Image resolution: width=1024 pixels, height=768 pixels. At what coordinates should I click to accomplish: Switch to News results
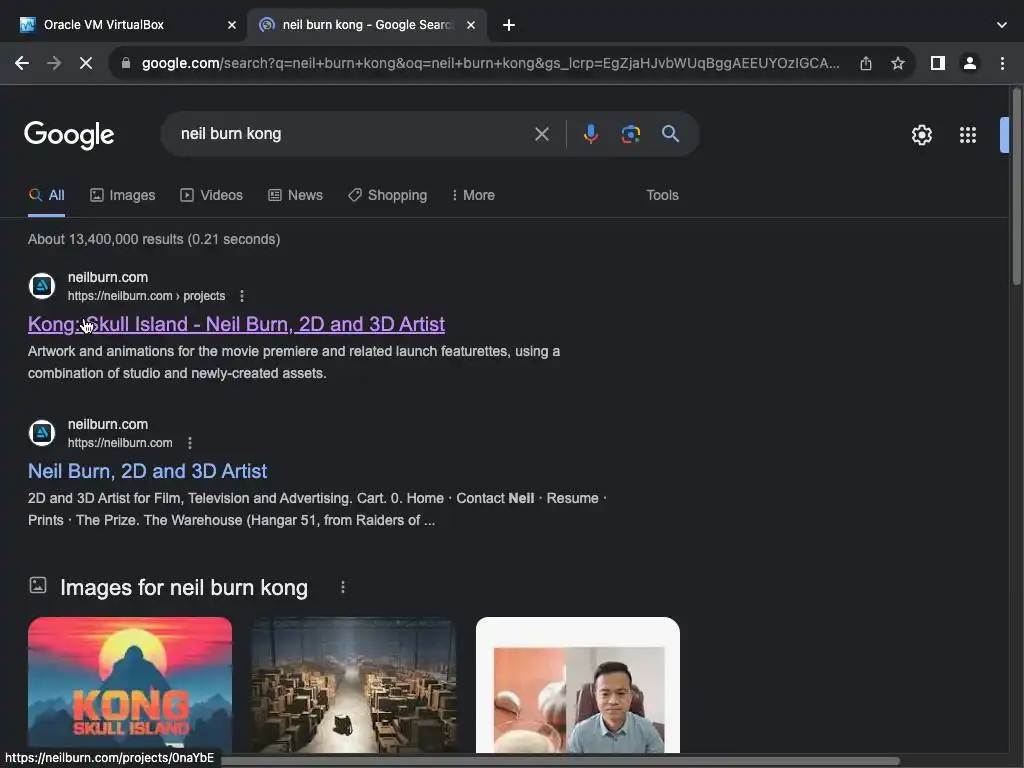(x=295, y=195)
